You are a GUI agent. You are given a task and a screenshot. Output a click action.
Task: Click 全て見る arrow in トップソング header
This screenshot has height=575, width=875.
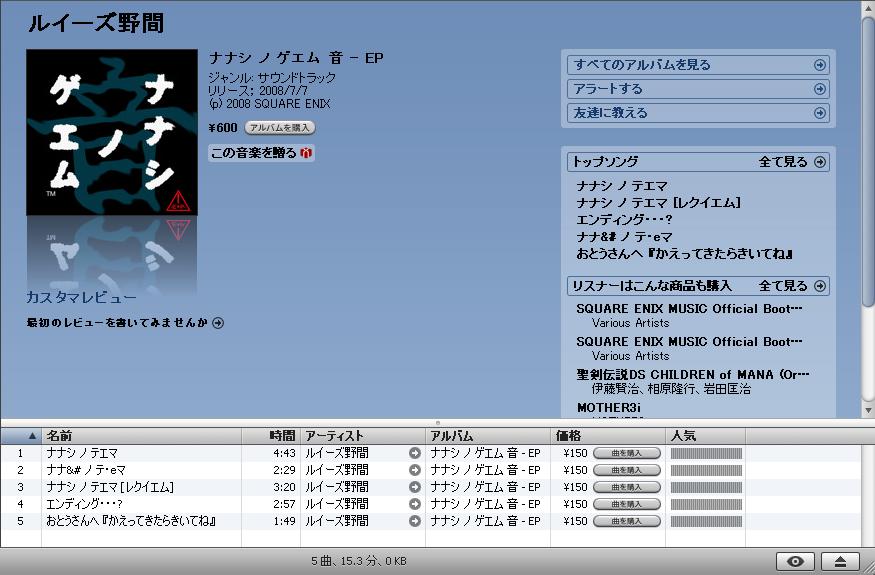(x=819, y=162)
